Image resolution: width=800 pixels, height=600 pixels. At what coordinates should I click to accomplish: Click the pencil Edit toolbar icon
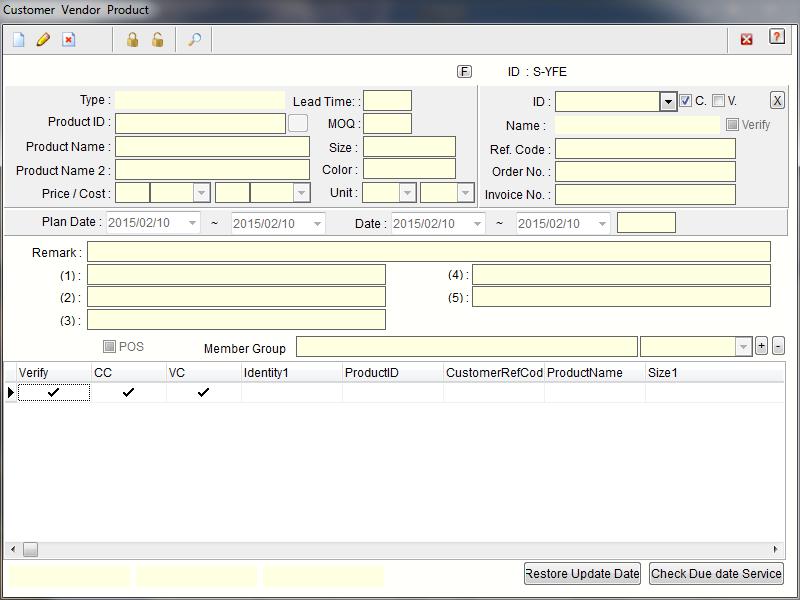pyautogui.click(x=43, y=40)
